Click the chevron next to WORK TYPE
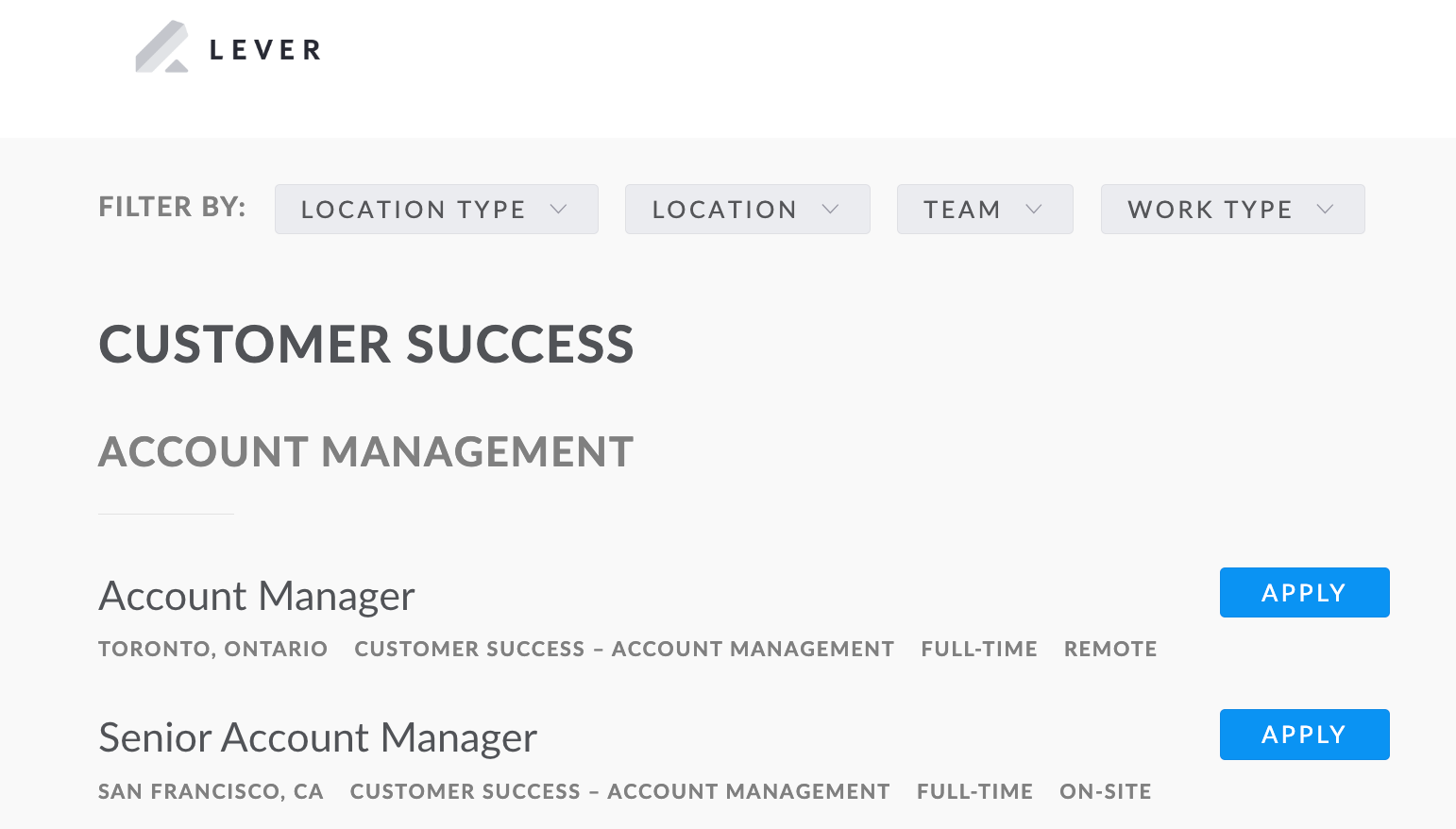Screen dimensions: 1456x829 pyautogui.click(x=1328, y=209)
